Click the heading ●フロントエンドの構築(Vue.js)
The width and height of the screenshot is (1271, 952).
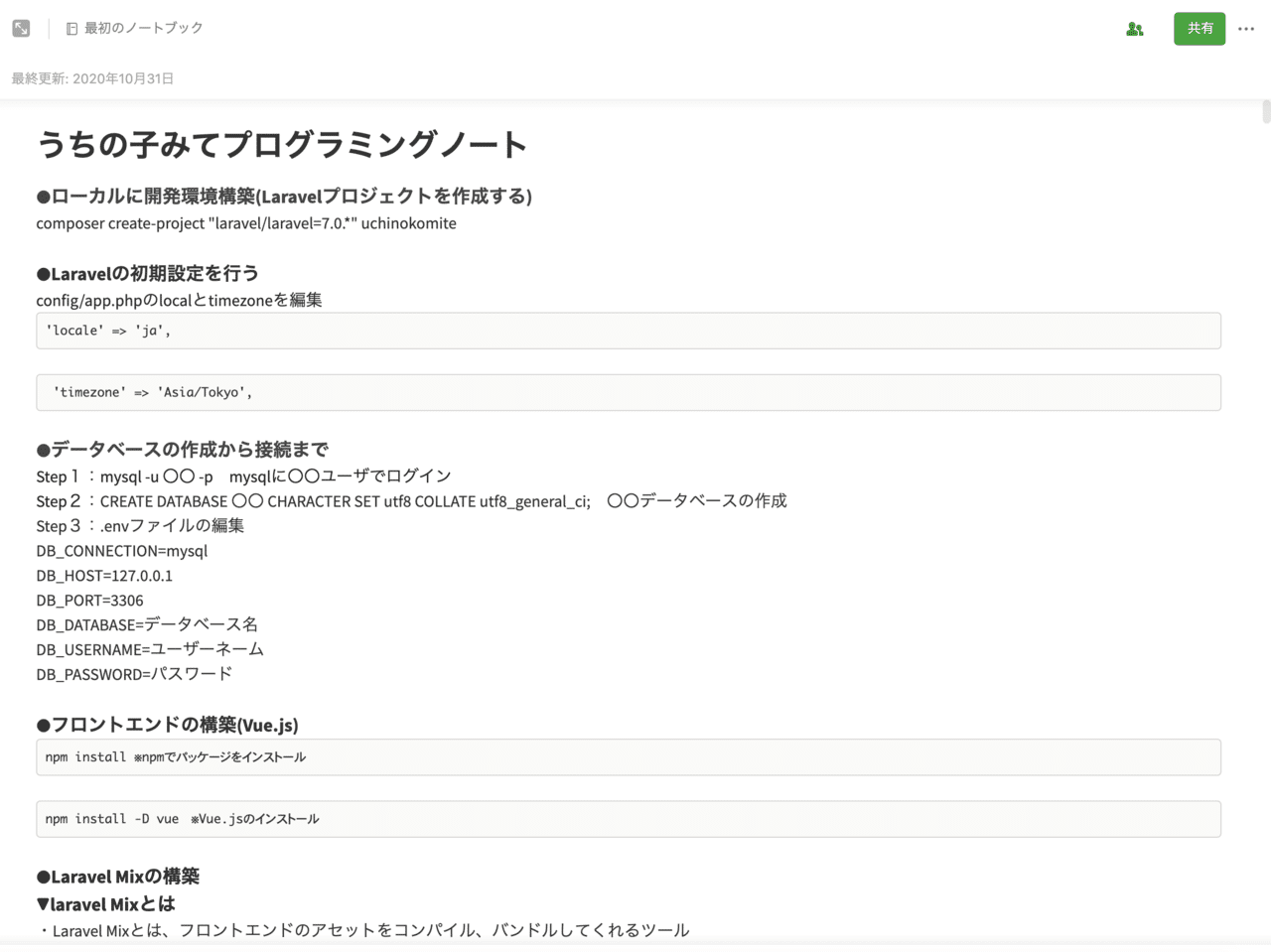(168, 725)
